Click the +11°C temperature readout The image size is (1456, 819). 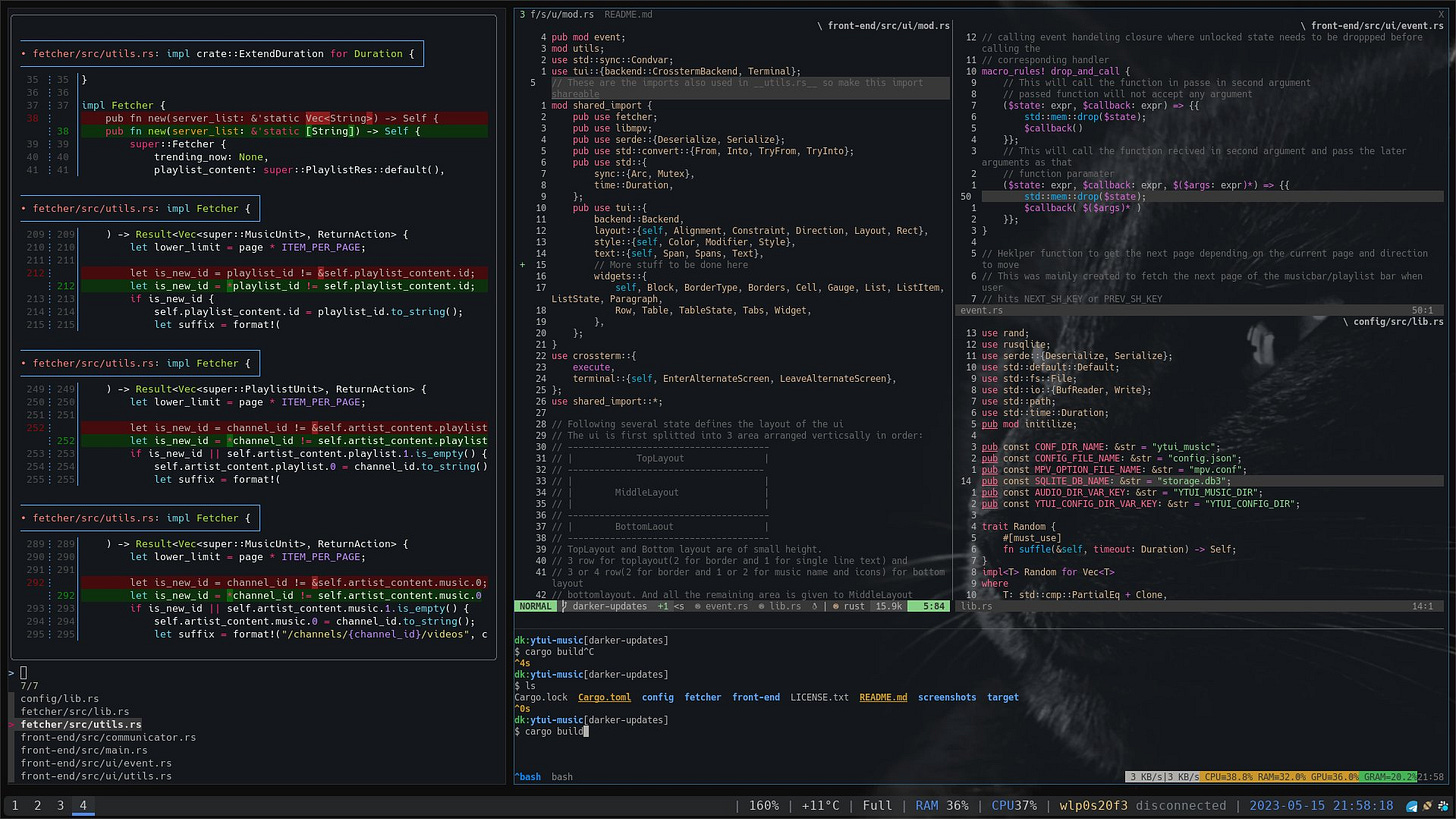click(x=820, y=805)
